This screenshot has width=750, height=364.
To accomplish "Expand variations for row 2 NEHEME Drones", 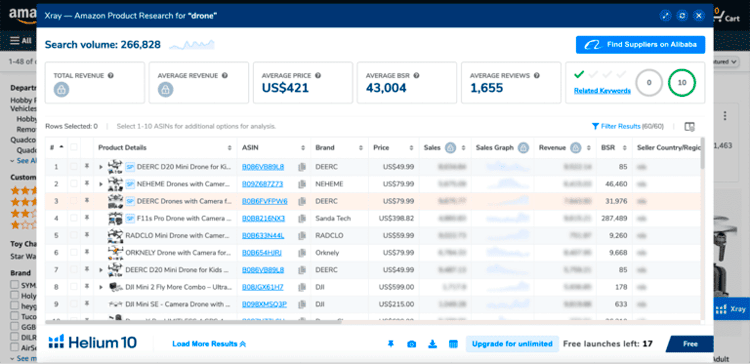I will click(x=101, y=184).
